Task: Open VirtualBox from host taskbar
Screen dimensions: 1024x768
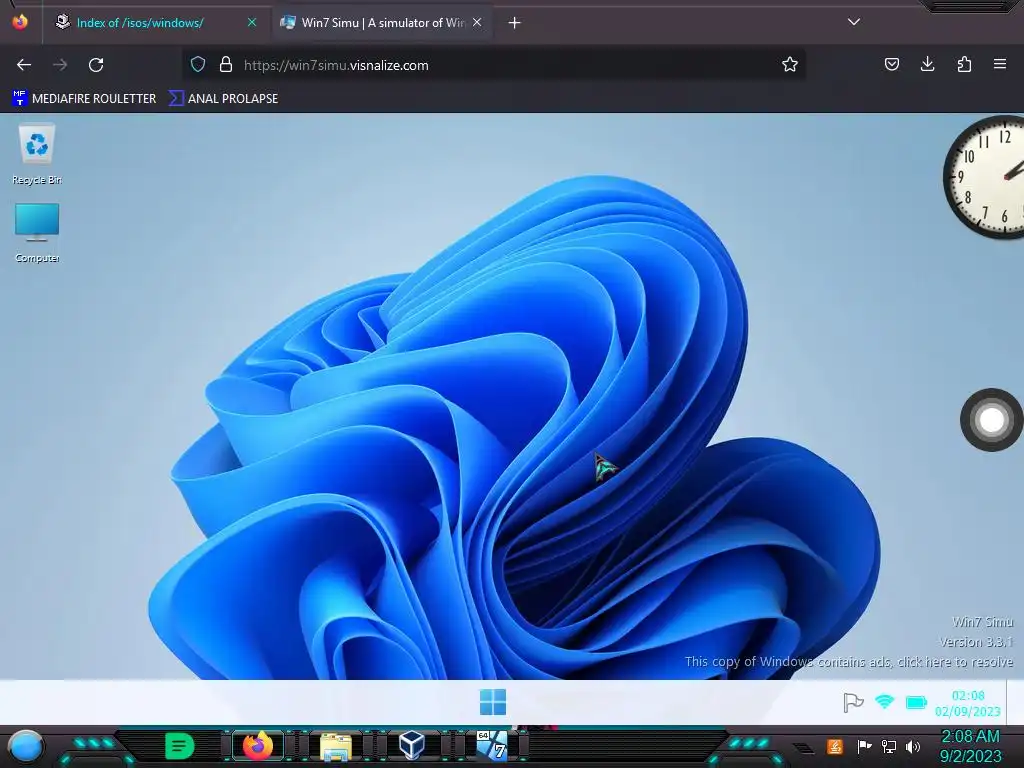Action: 412,745
